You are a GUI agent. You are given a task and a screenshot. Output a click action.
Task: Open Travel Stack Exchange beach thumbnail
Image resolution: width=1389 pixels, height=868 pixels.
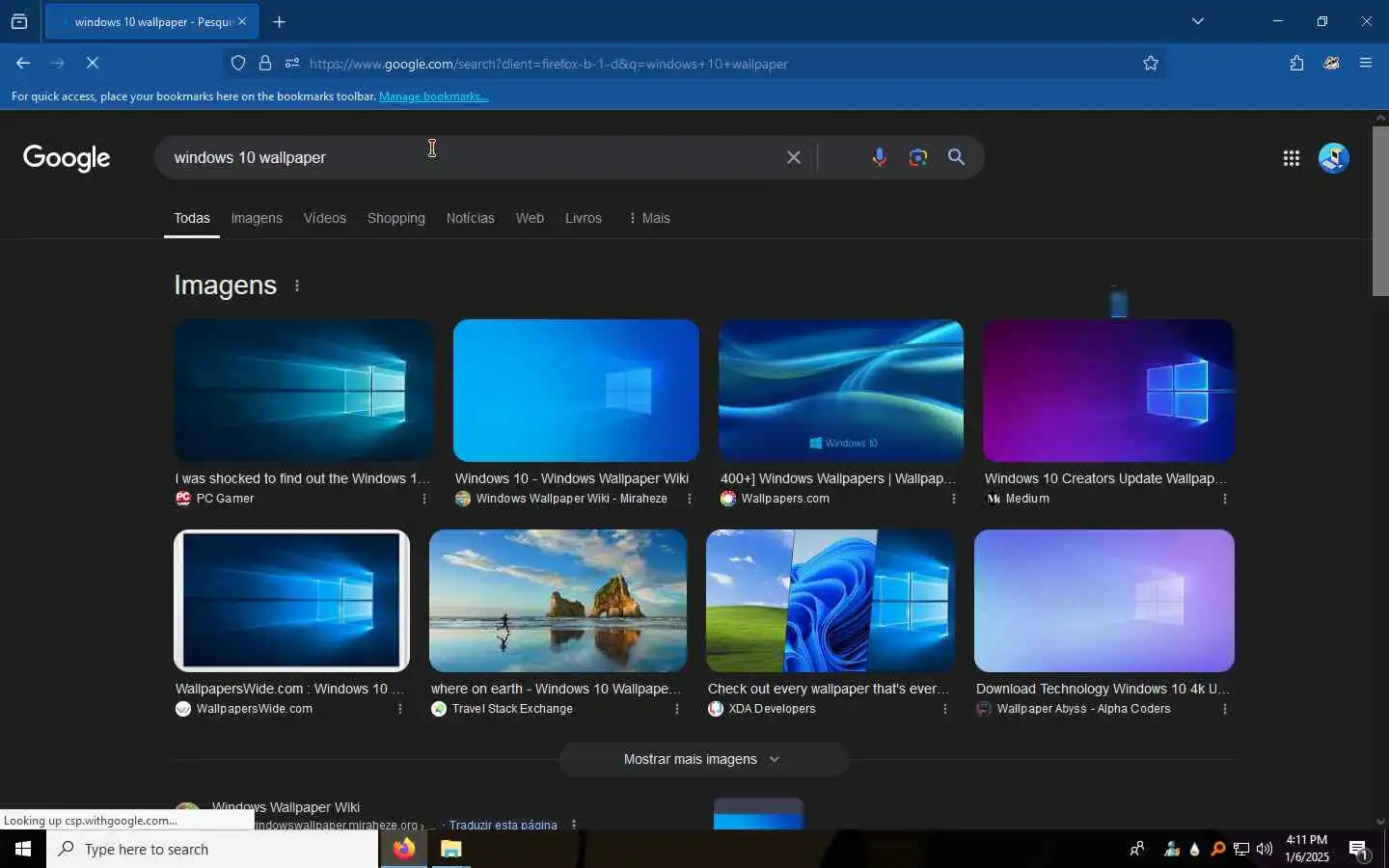click(558, 601)
